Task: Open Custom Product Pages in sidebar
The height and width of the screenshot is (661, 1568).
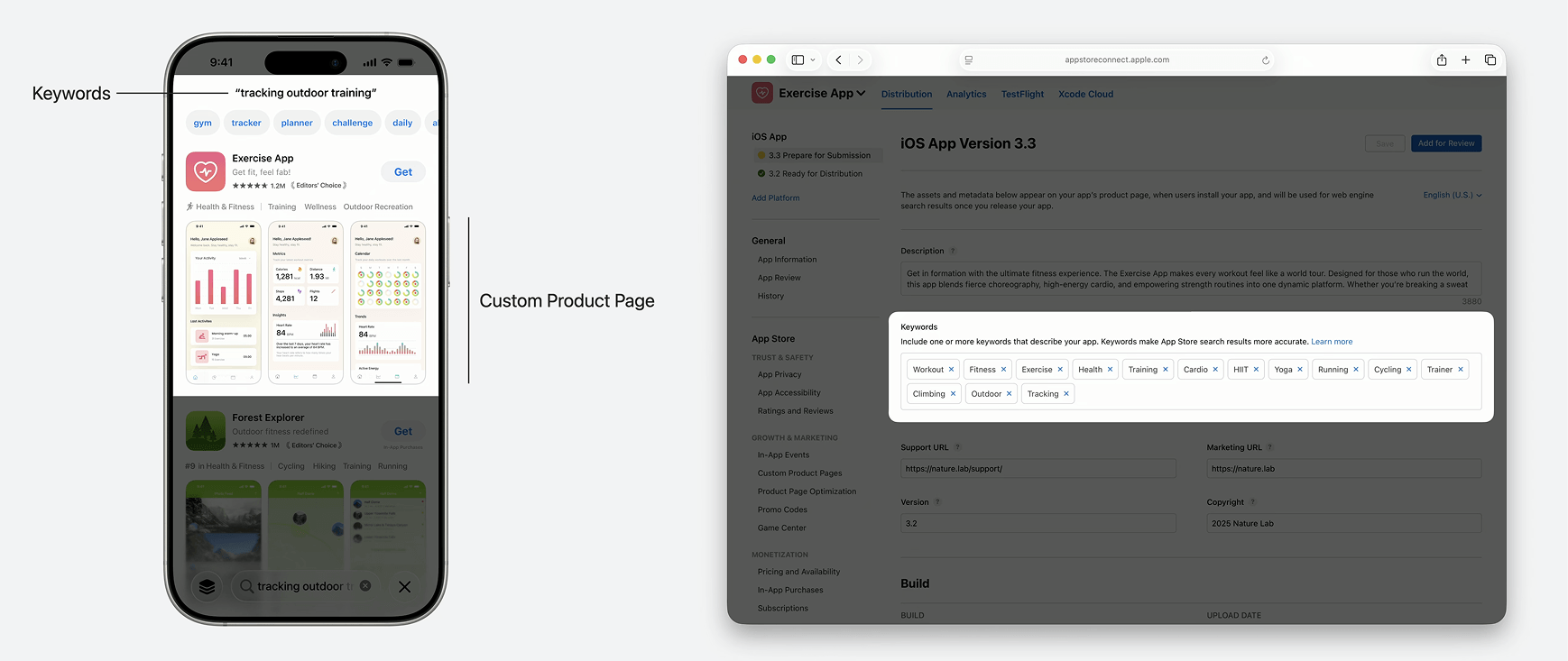Action: tap(800, 473)
